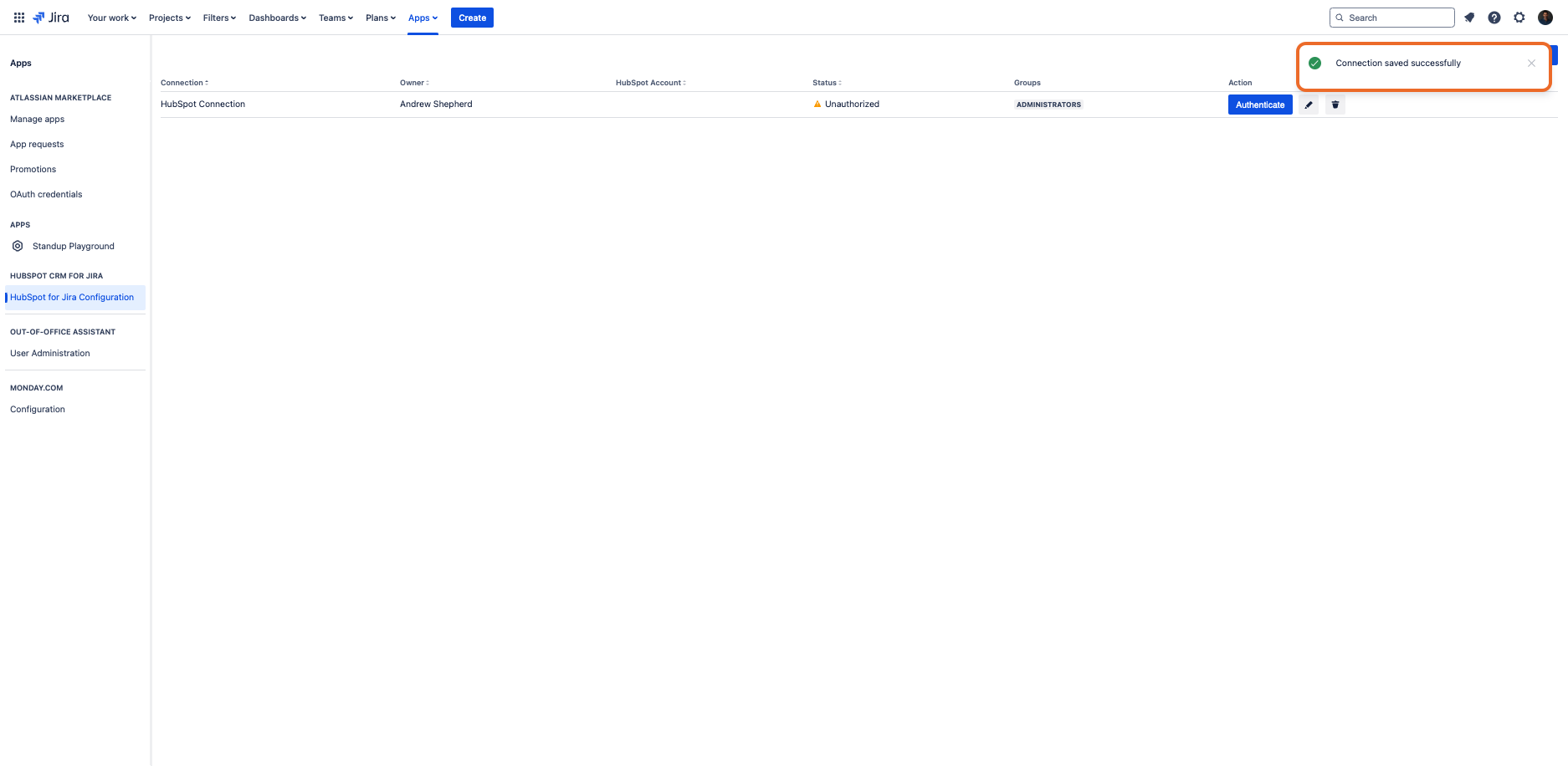Select HubSpot for Jira Configuration
The image size is (1568, 766).
pyautogui.click(x=75, y=298)
